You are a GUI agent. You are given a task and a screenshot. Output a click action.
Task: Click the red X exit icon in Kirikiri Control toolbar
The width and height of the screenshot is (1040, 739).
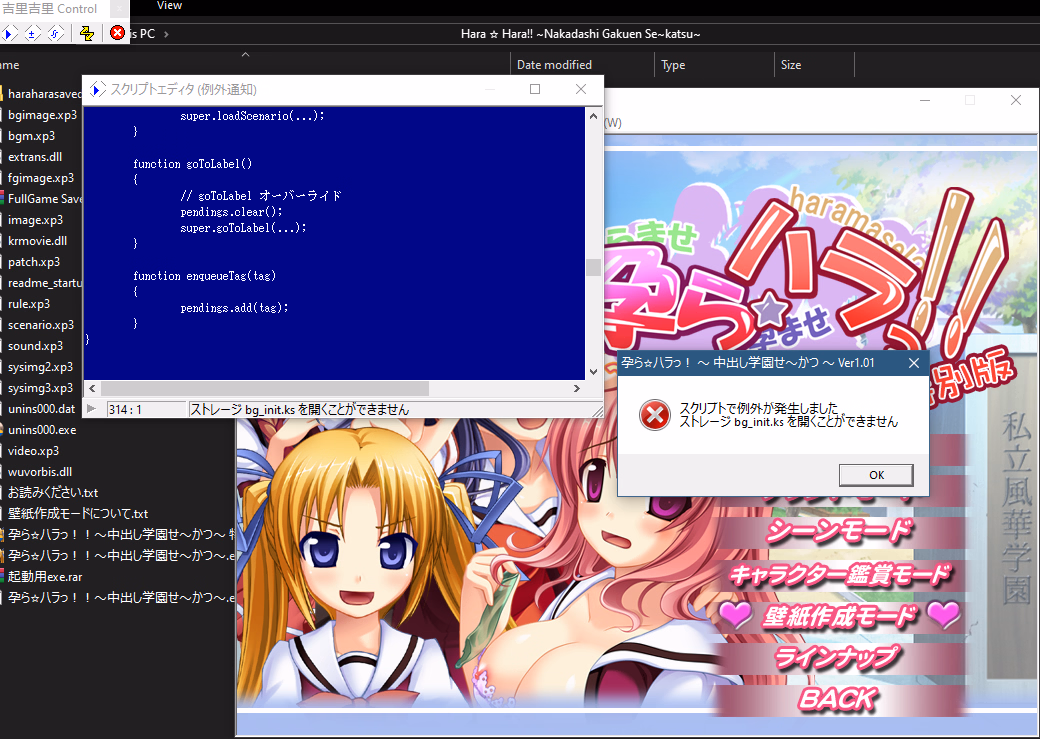pos(117,33)
